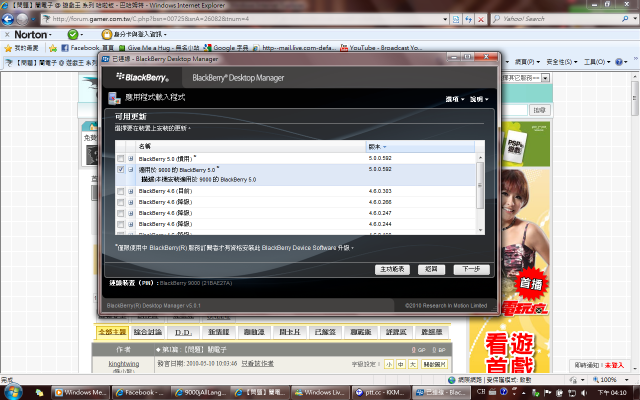Viewport: 640px width, 400px height.
Task: Open the Facebook bookmark in favorites bar
Action: [87, 48]
